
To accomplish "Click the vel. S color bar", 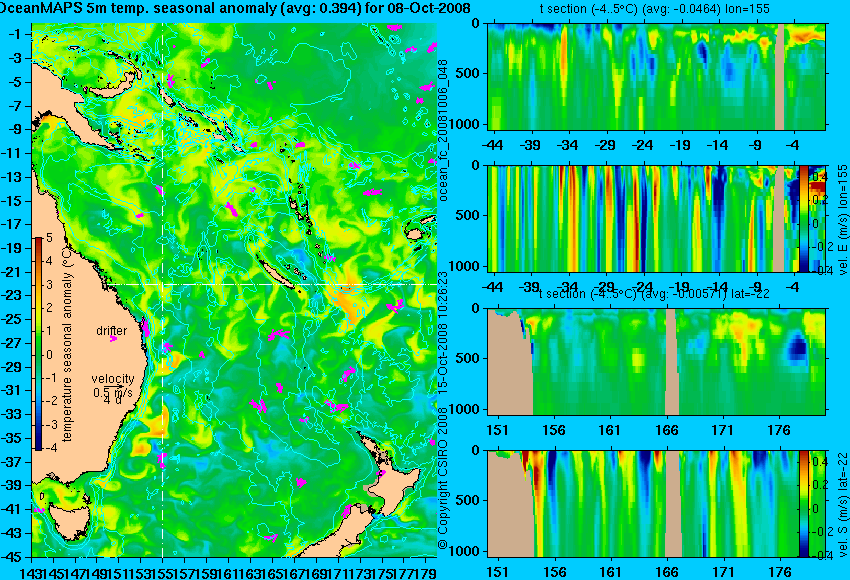I will 803,504.
